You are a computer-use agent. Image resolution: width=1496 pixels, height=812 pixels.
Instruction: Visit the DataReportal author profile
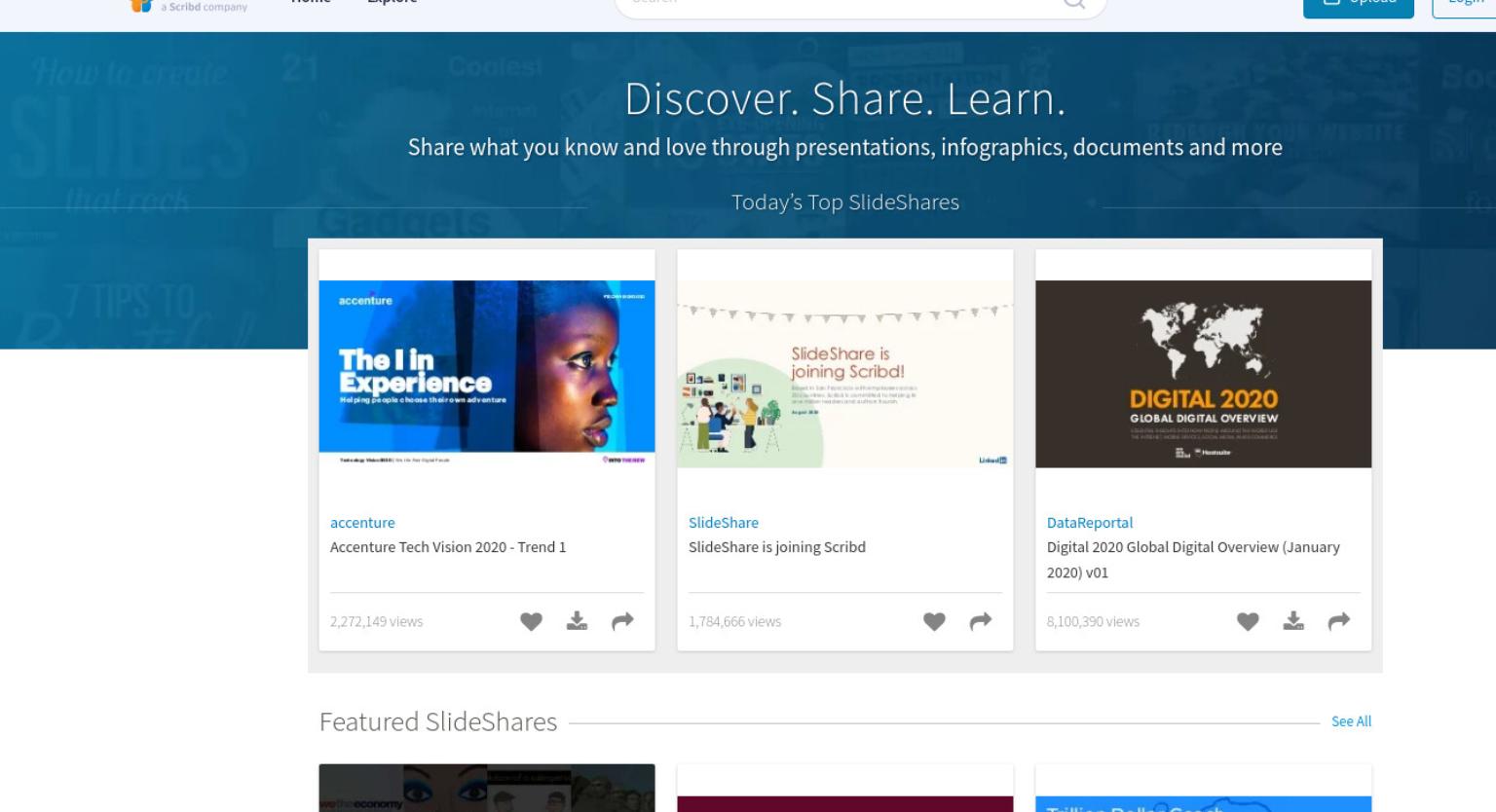click(1090, 523)
